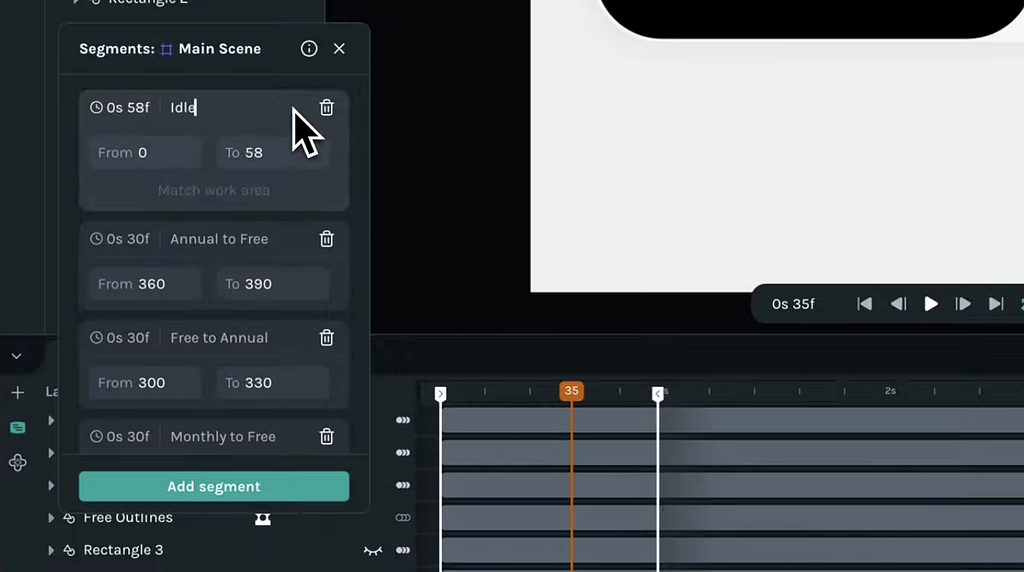Click the plus icon in left sidebar

point(17,393)
